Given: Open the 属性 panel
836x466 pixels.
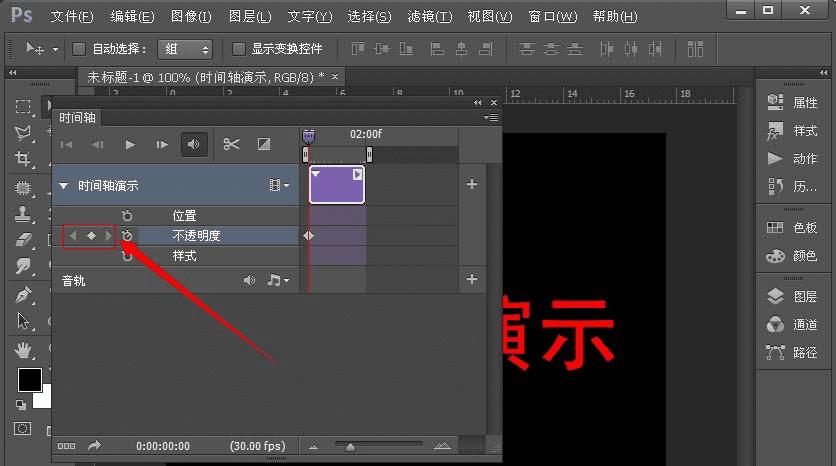Looking at the screenshot, I should click(793, 102).
